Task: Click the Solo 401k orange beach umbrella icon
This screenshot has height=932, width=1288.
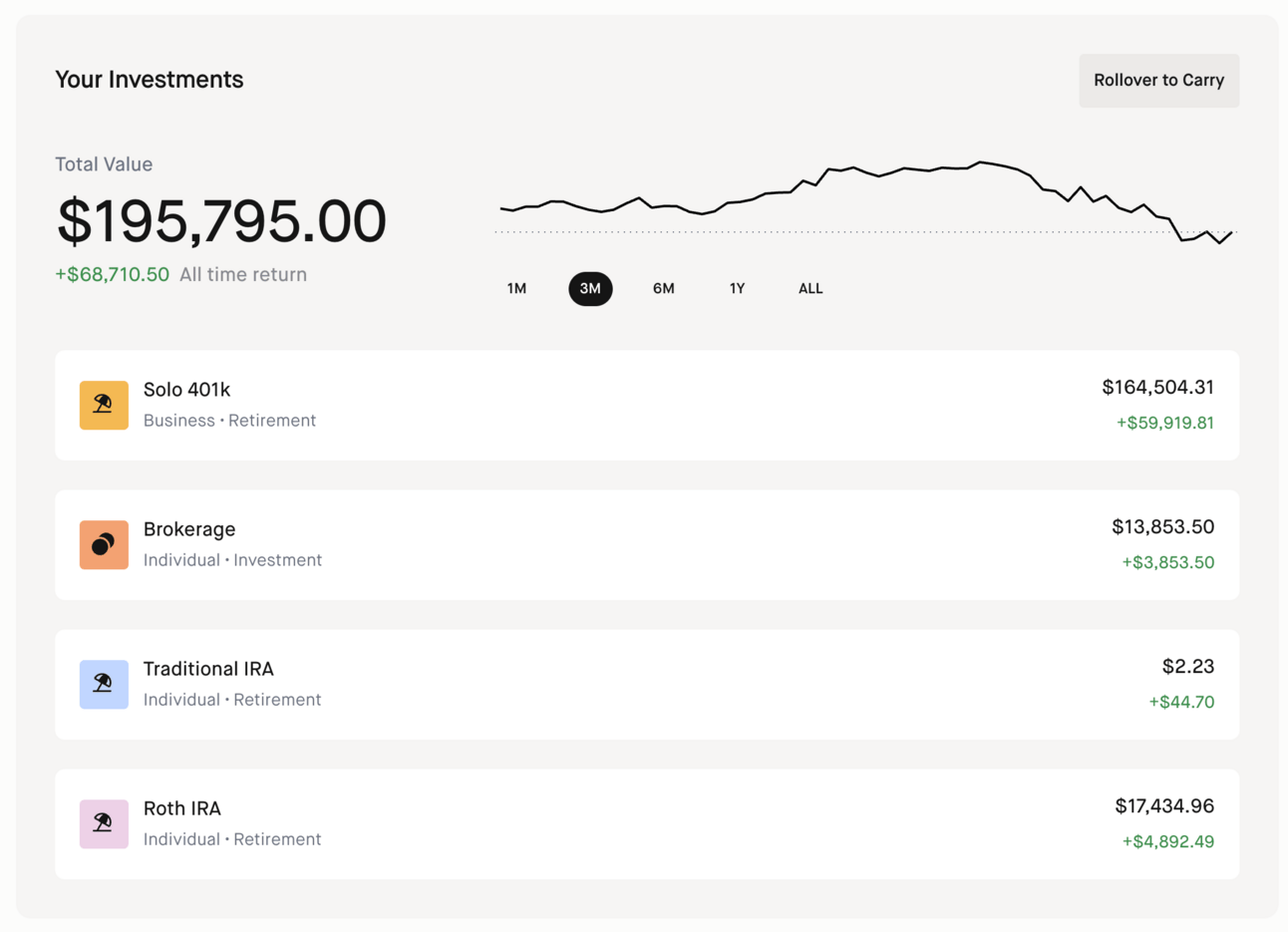Action: click(x=104, y=405)
